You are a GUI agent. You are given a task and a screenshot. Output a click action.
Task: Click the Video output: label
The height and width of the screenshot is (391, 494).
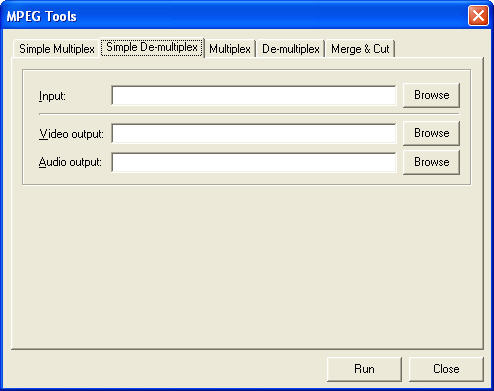(71, 134)
